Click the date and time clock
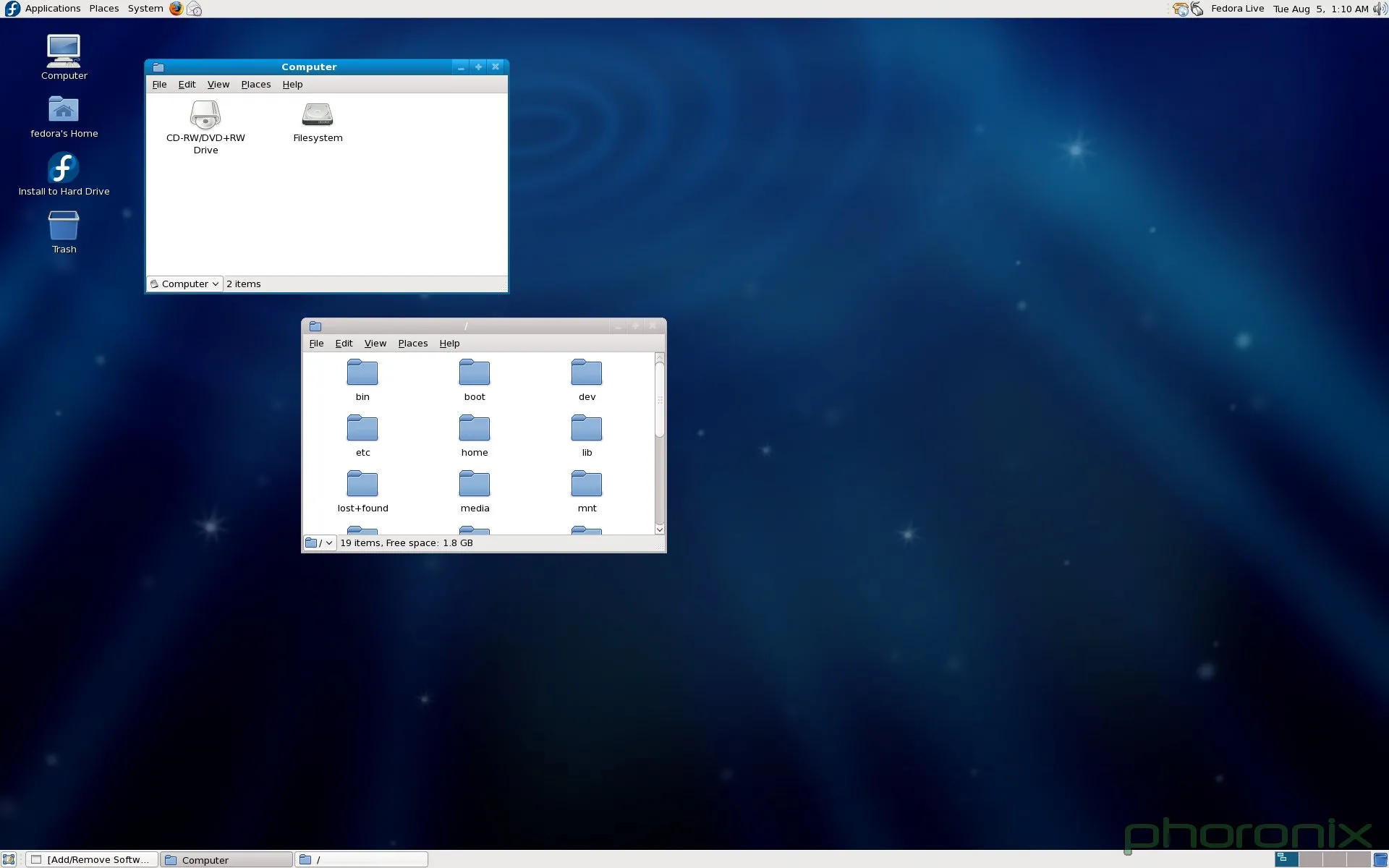This screenshot has height=868, width=1389. pos(1320,9)
